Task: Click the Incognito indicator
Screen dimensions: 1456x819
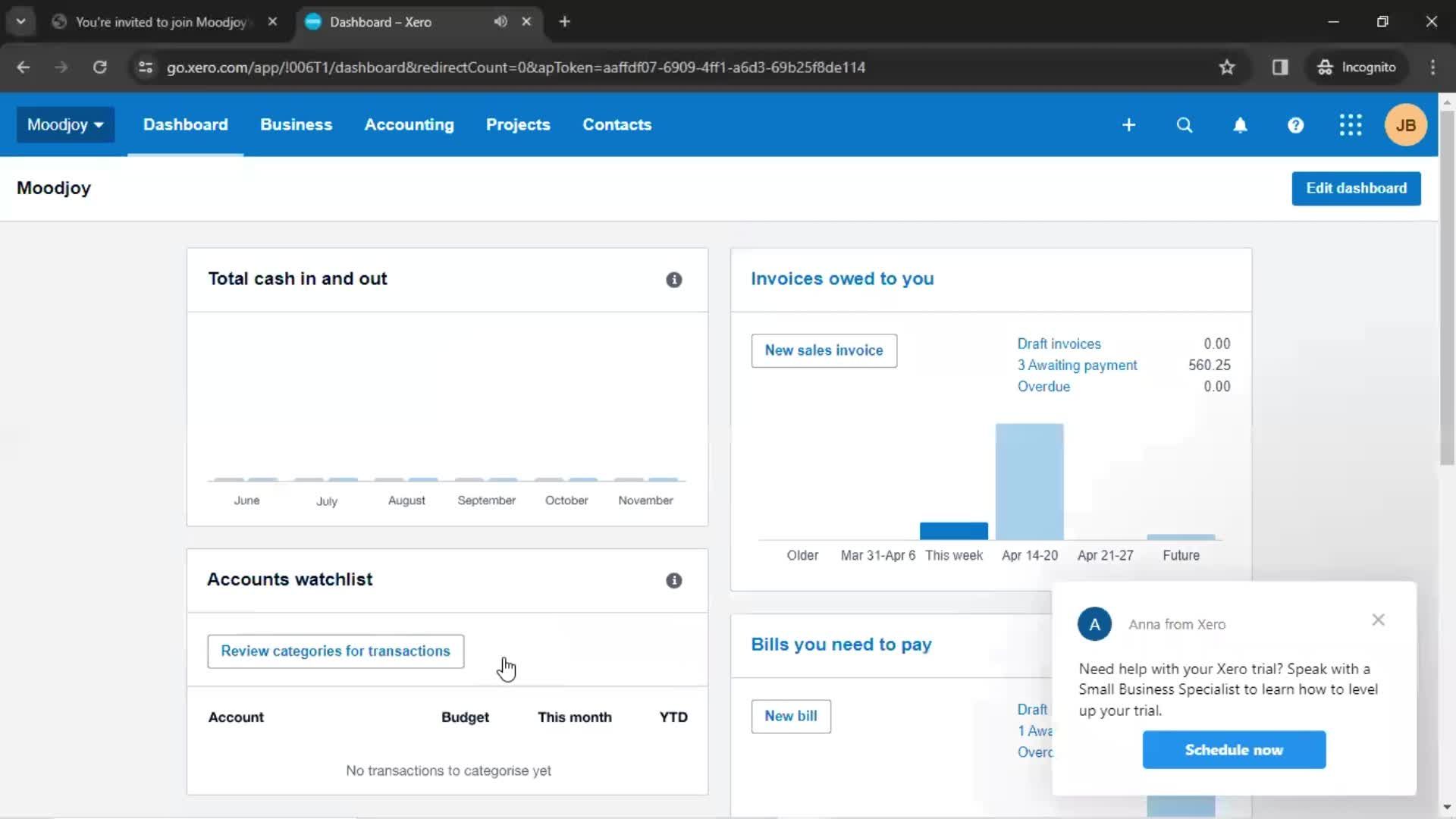Action: click(x=1357, y=67)
